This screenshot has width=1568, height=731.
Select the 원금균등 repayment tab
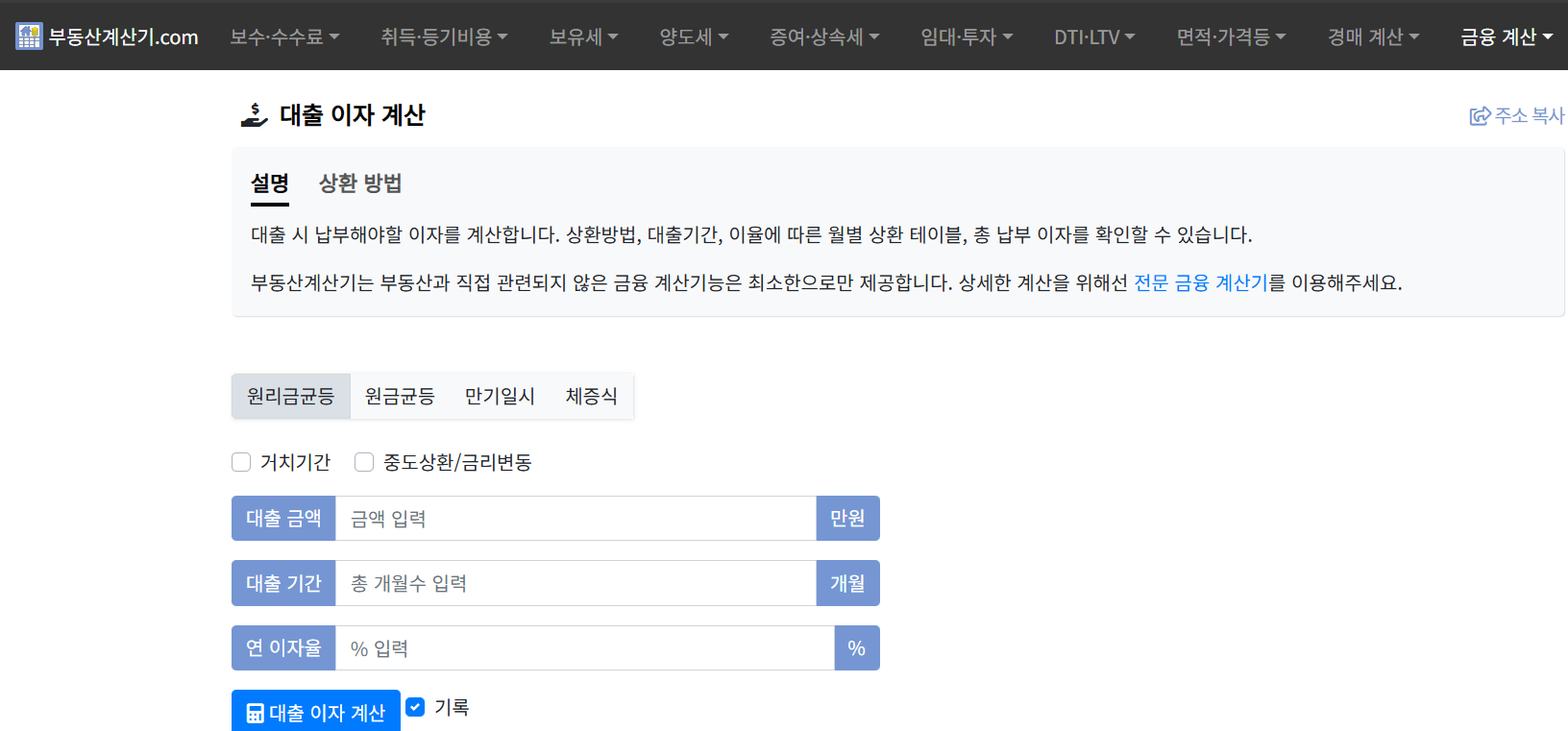[400, 396]
